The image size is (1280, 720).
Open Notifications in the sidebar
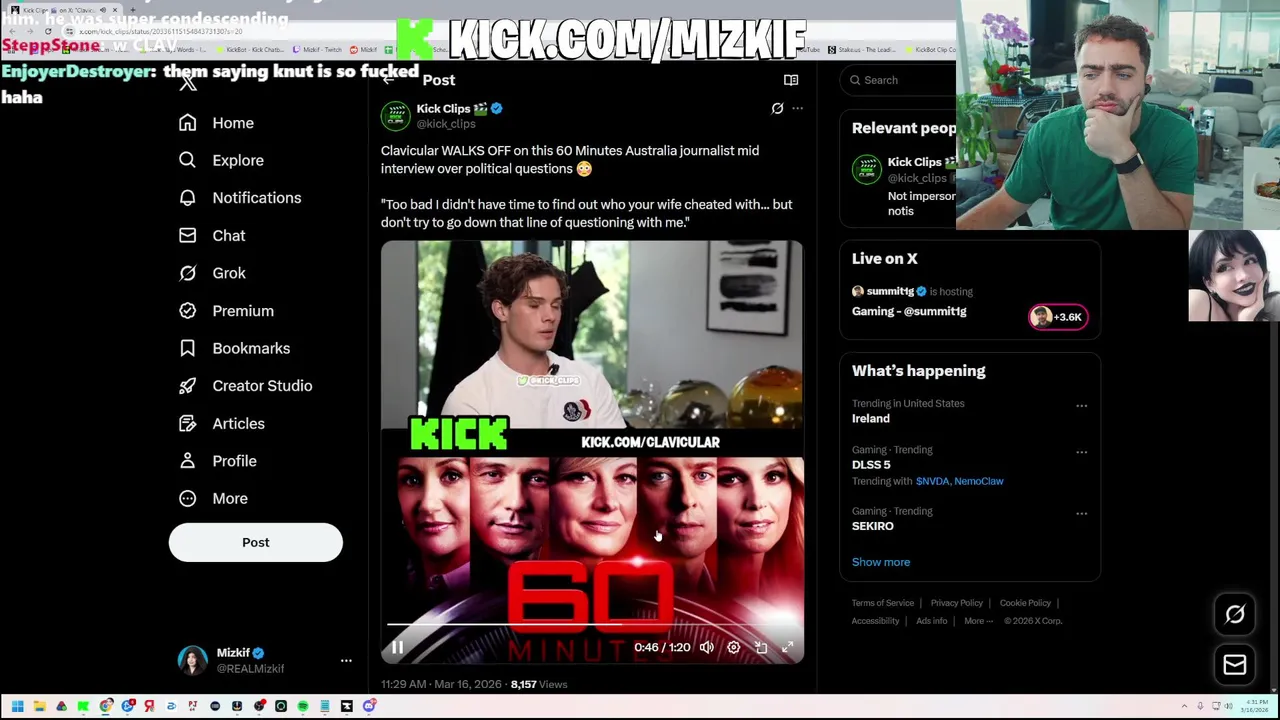tap(256, 198)
